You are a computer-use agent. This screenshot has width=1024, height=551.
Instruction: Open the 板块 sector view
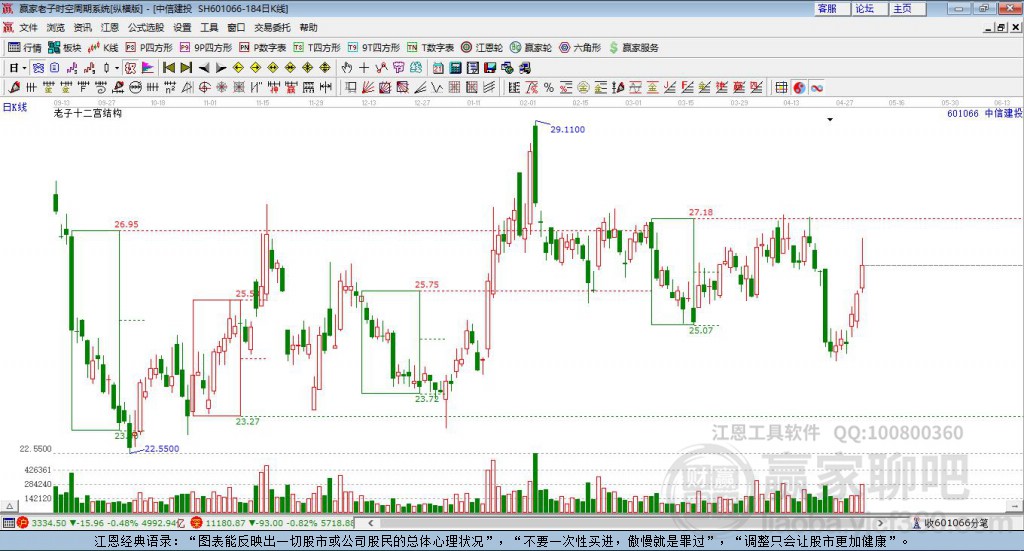pyautogui.click(x=64, y=48)
